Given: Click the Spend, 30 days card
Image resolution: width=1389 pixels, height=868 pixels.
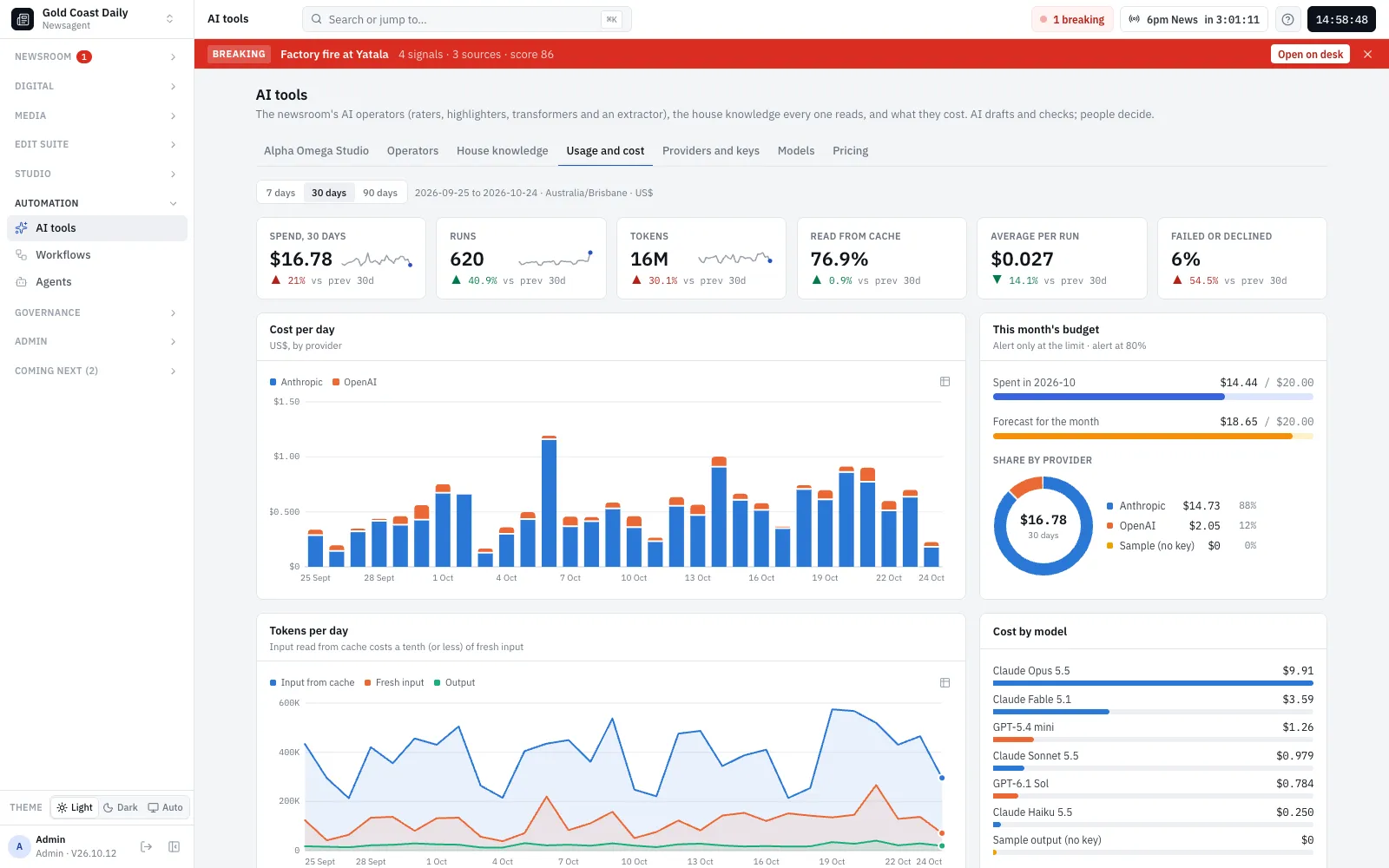Looking at the screenshot, I should point(341,259).
